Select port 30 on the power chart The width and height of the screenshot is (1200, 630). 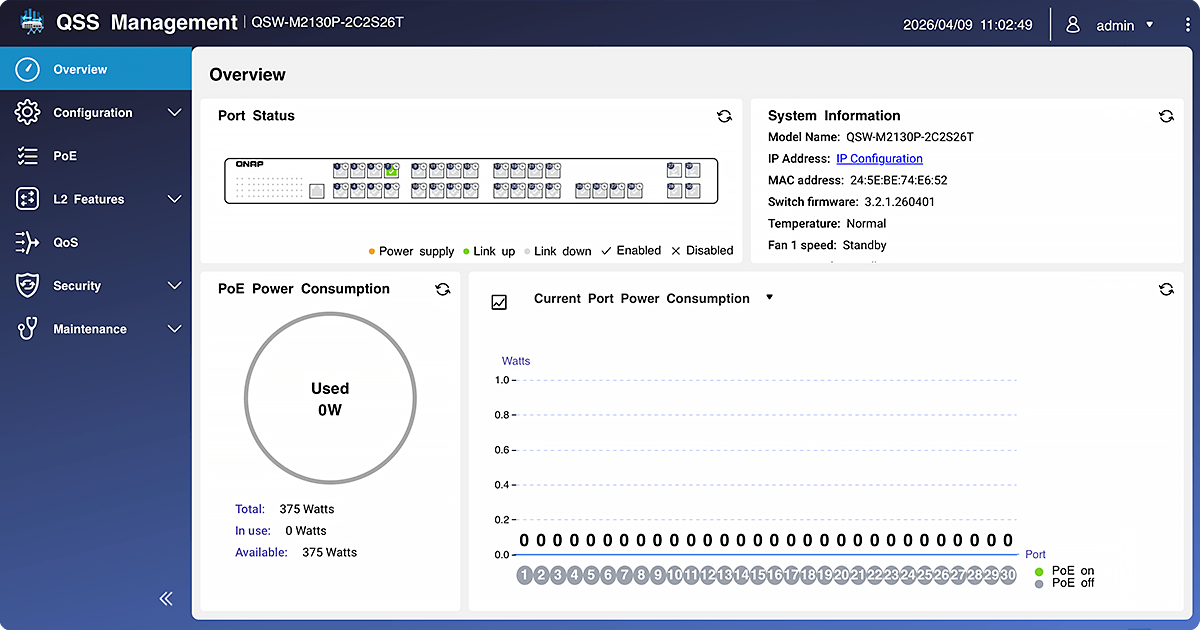(x=1008, y=575)
